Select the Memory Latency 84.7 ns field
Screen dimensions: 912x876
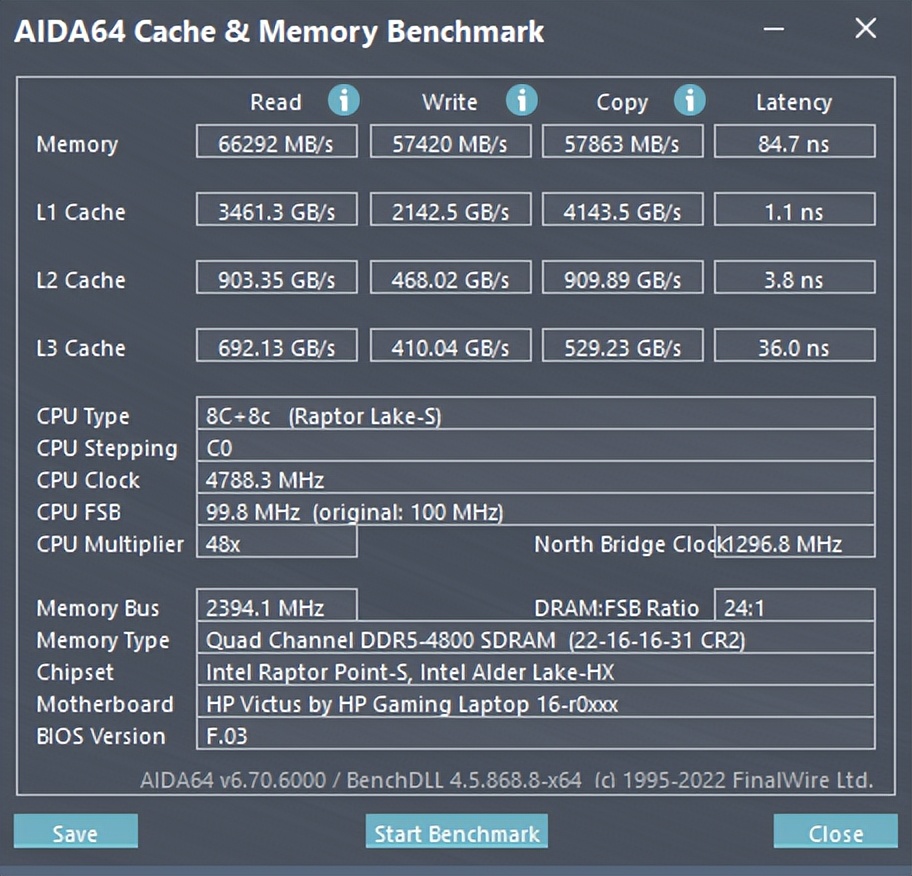tap(794, 142)
